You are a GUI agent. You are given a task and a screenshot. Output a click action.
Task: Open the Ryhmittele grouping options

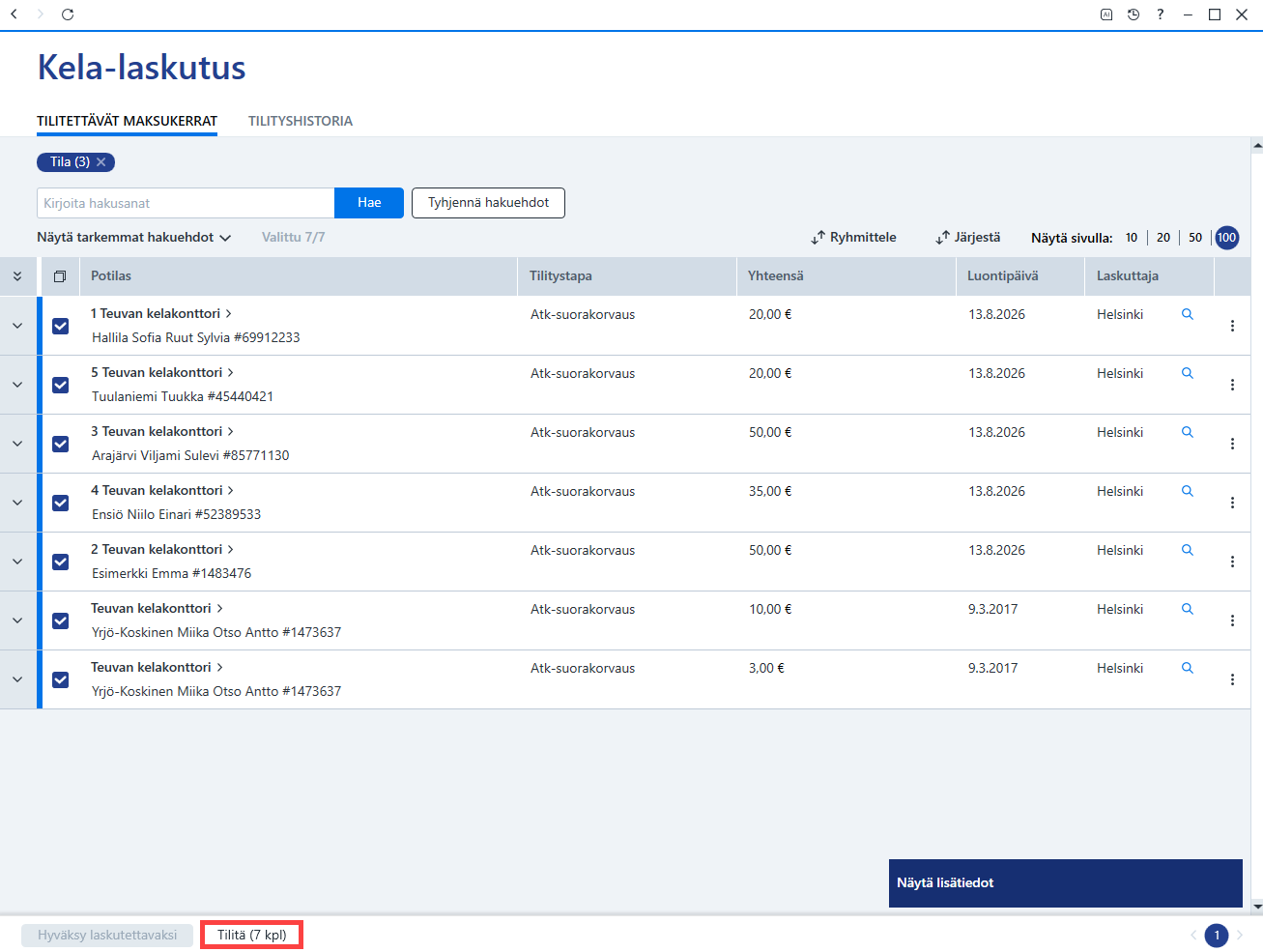click(853, 238)
